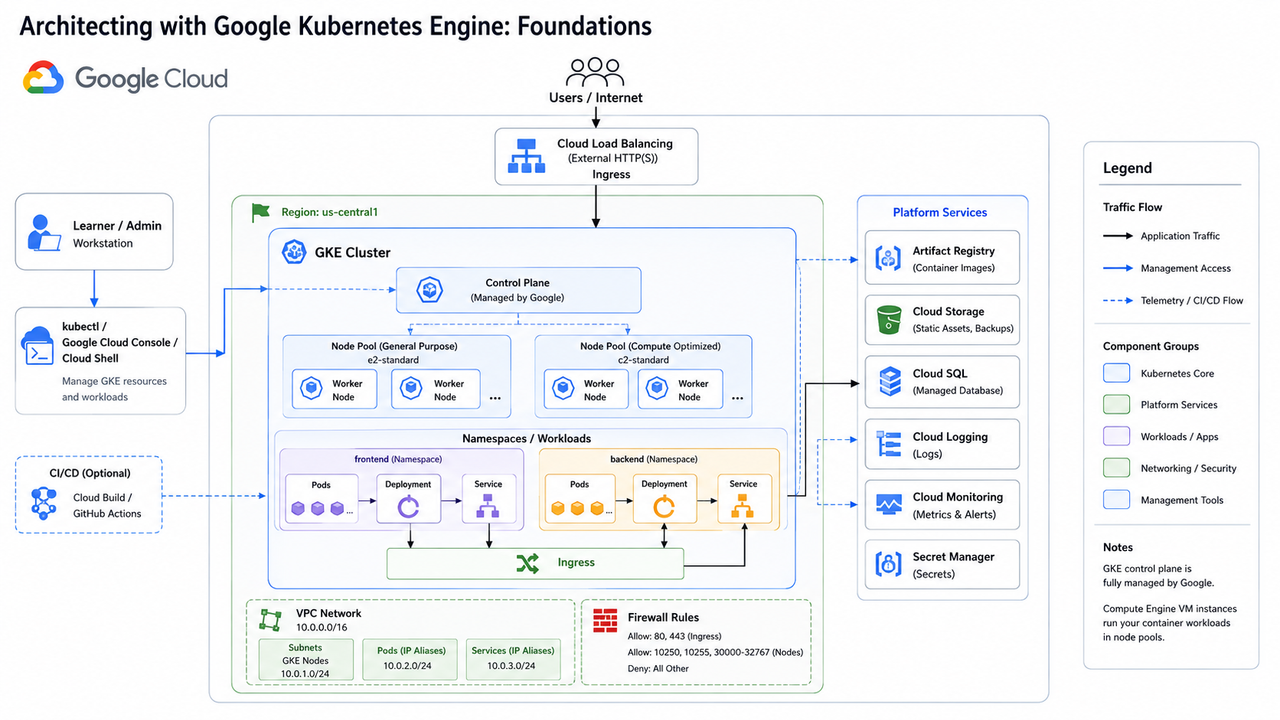
Task: Click the Legend panel title
Action: pos(1127,168)
